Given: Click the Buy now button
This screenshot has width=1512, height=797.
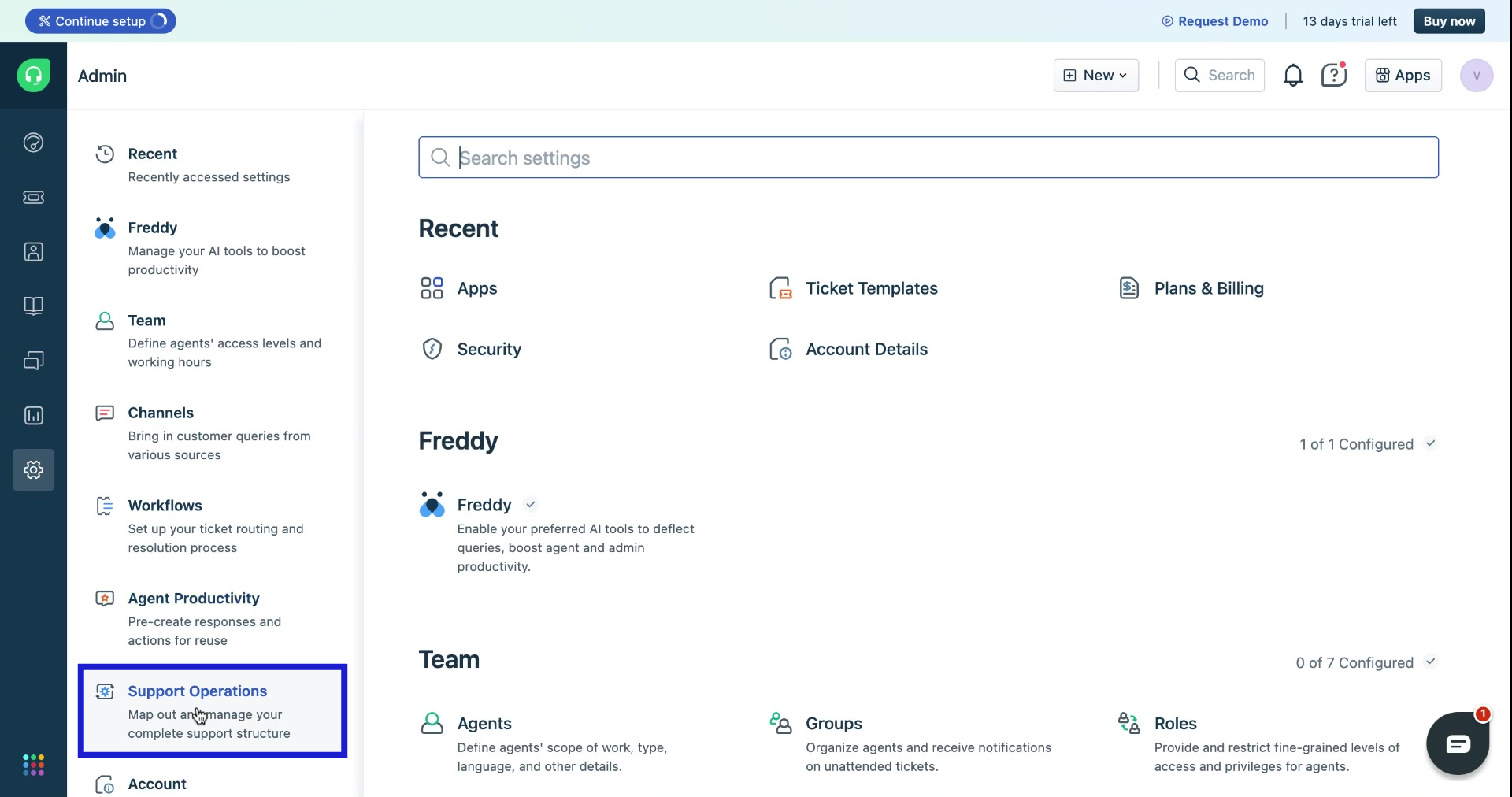Looking at the screenshot, I should [x=1449, y=21].
